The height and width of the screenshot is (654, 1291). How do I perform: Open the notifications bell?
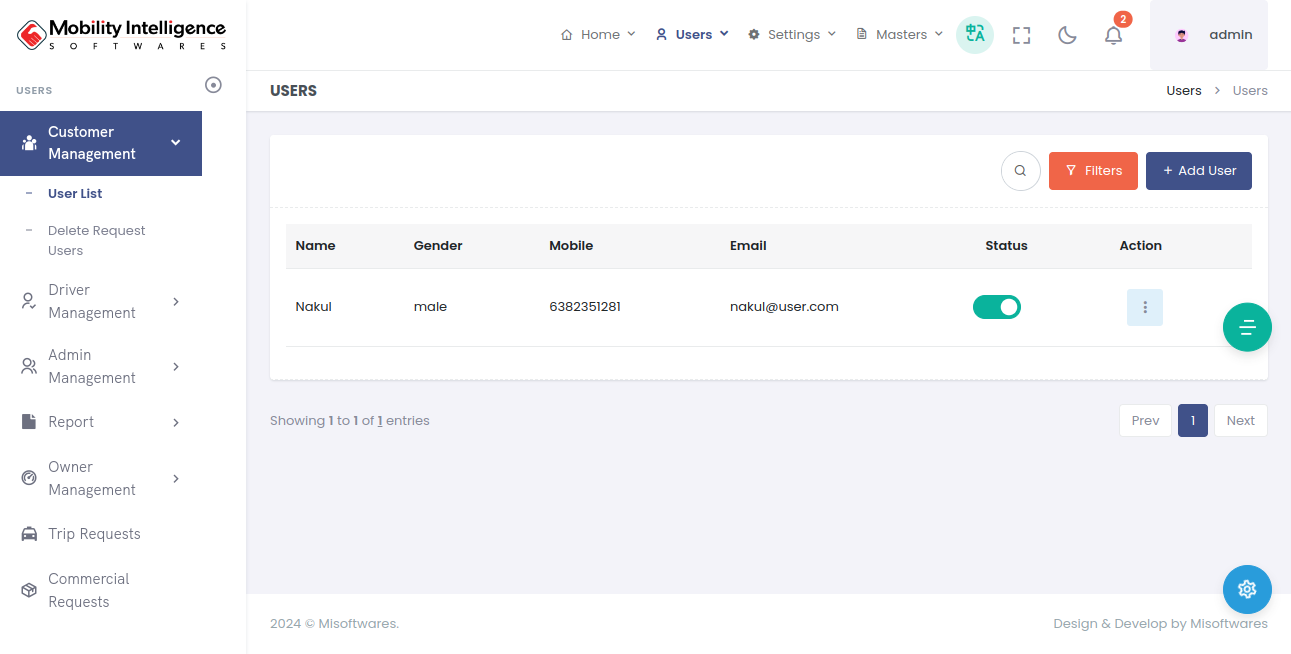click(x=1113, y=35)
